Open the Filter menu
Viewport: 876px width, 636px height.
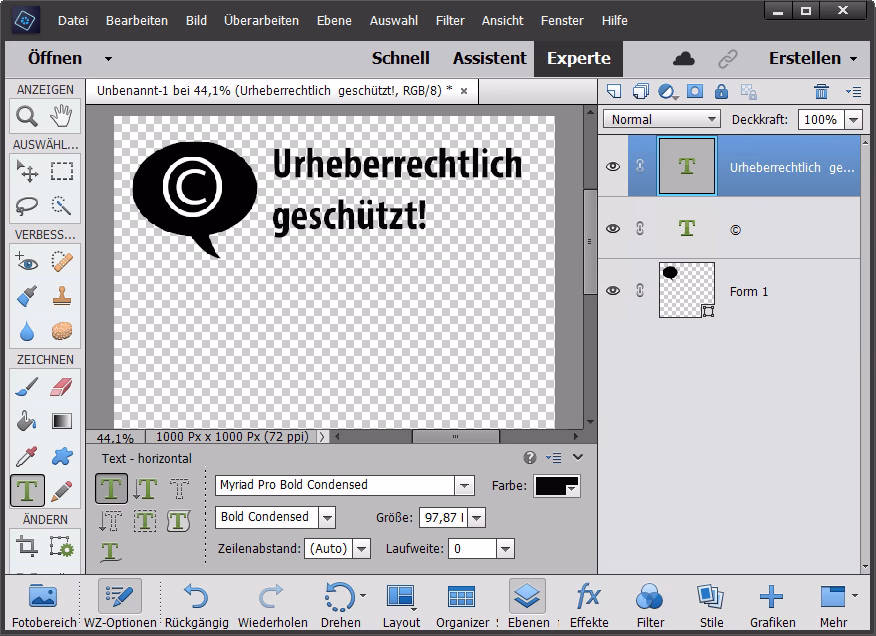pos(450,20)
